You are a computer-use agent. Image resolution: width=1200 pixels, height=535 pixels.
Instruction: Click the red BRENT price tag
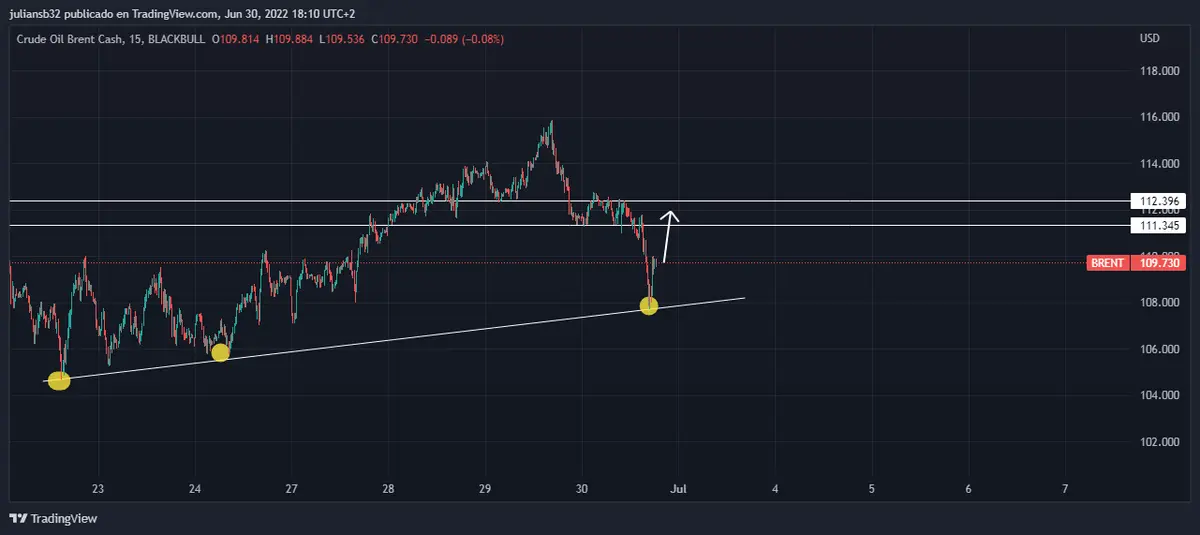tap(1109, 263)
